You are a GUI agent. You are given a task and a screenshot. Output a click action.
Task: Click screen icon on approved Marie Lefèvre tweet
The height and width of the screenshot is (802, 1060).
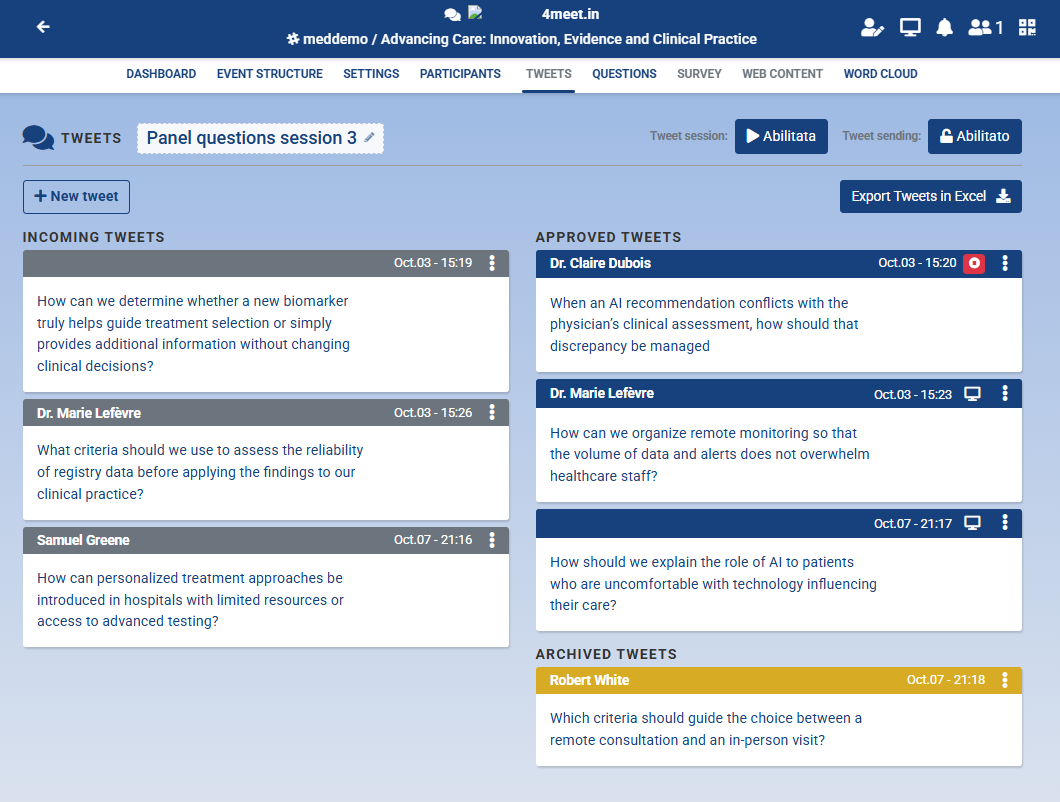[972, 394]
